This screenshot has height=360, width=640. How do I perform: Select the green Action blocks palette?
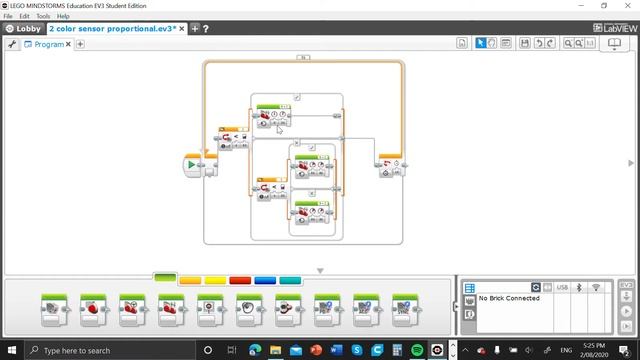click(x=165, y=278)
